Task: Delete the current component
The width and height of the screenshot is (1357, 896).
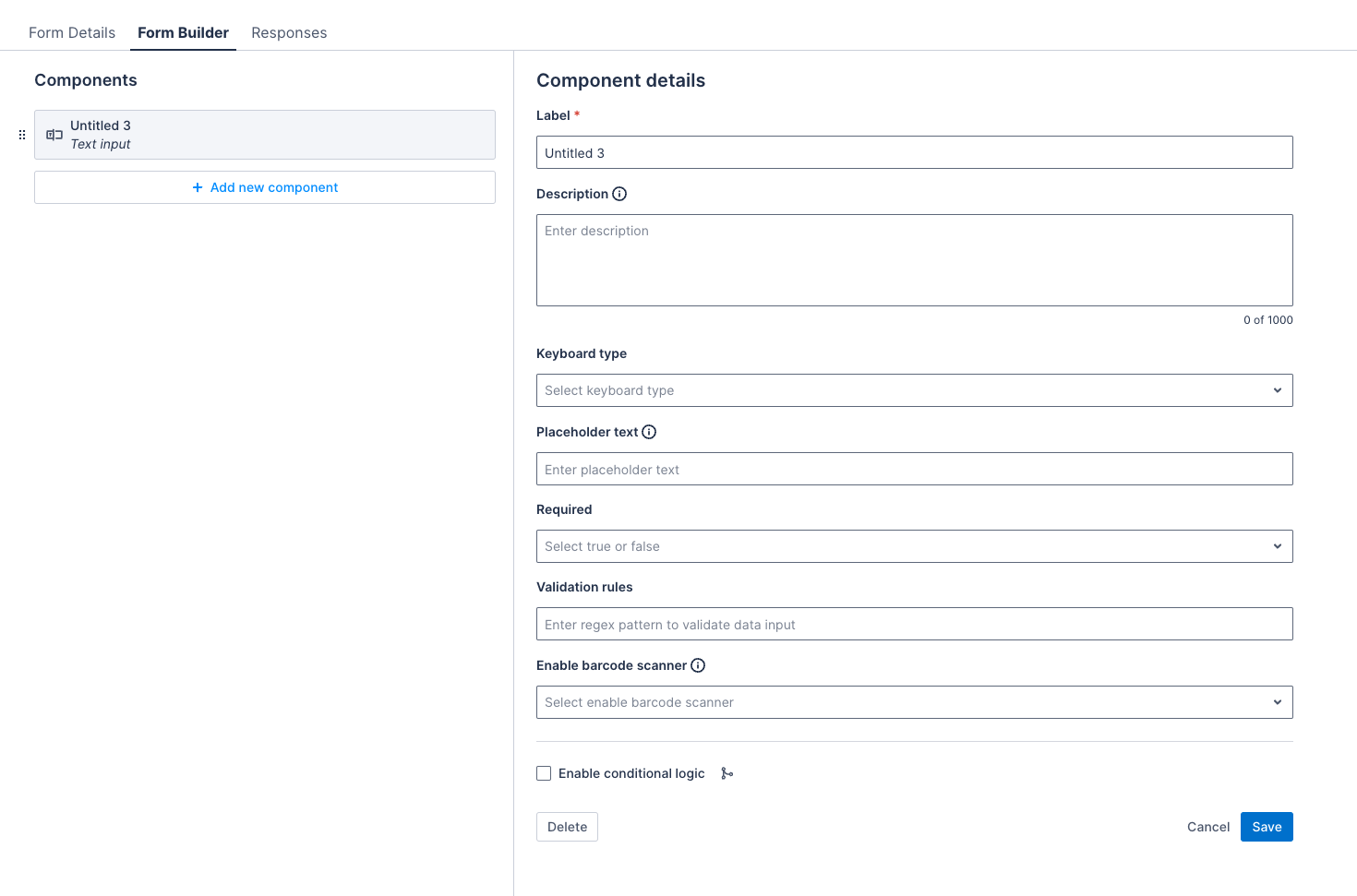Action: coord(566,826)
